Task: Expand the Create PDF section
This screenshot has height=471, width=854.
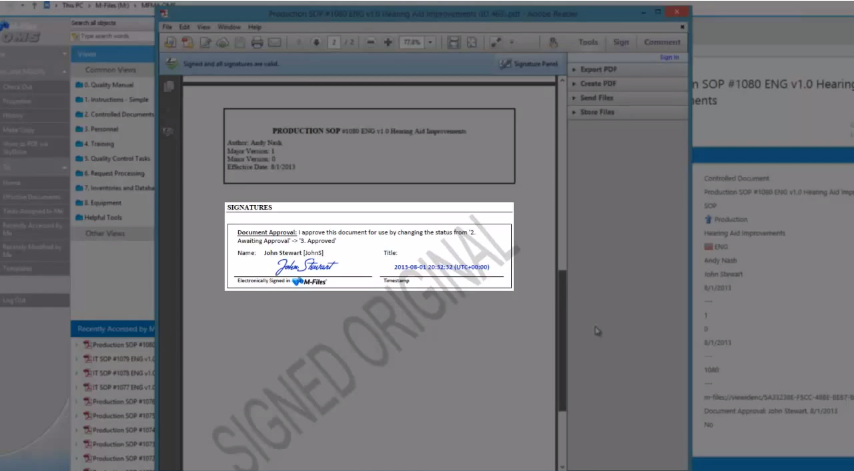Action: [x=597, y=84]
